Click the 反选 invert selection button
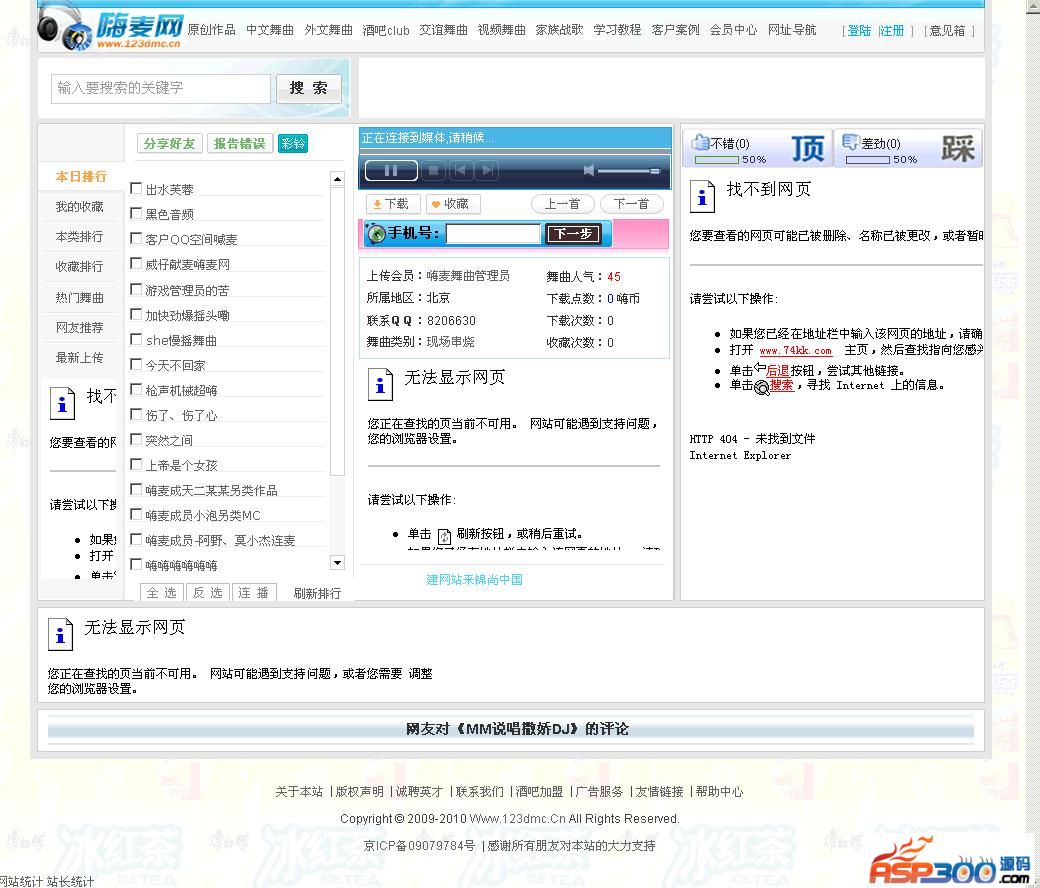The image size is (1040, 888). pyautogui.click(x=208, y=593)
